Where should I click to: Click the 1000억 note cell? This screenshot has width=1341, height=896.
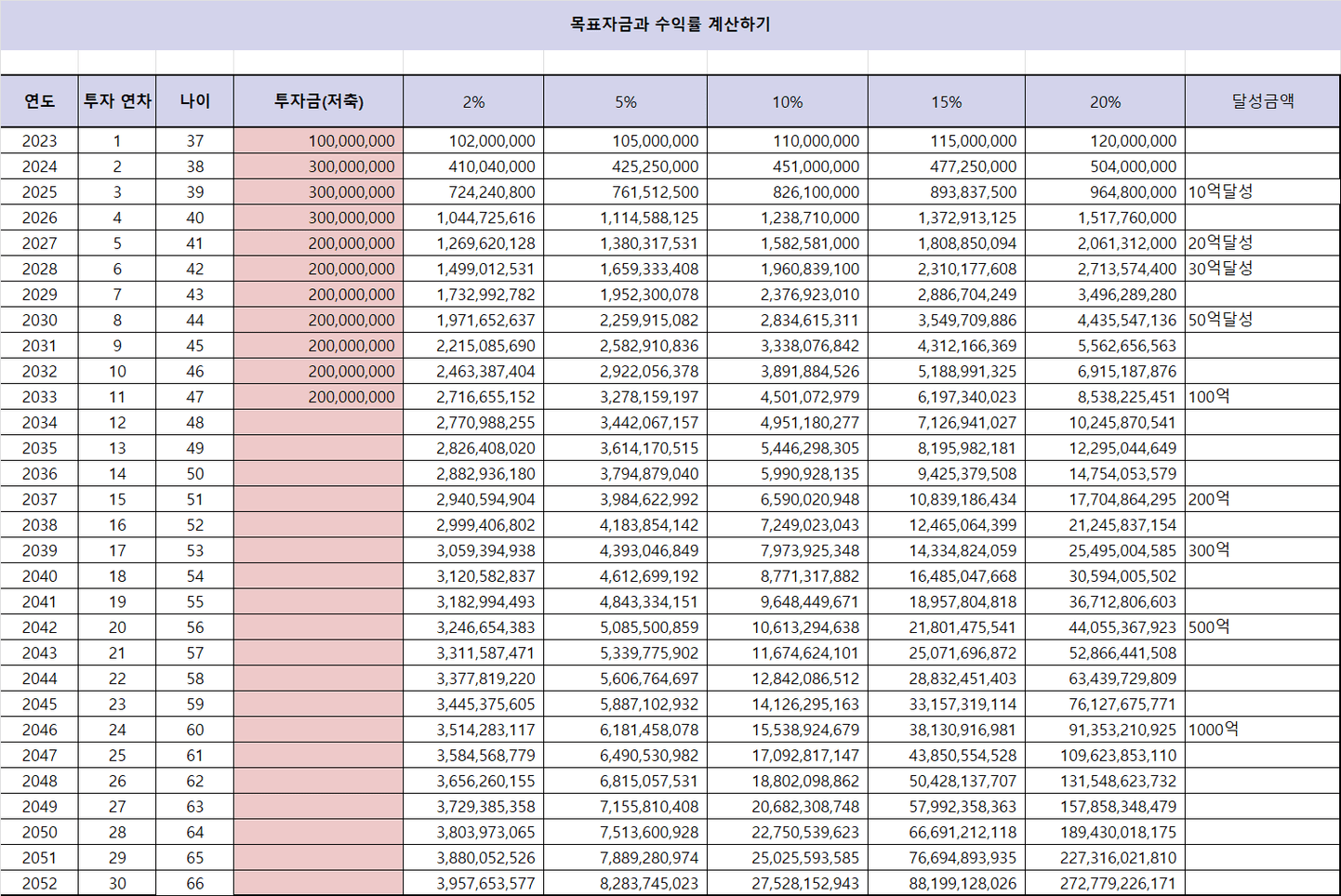tap(1263, 730)
